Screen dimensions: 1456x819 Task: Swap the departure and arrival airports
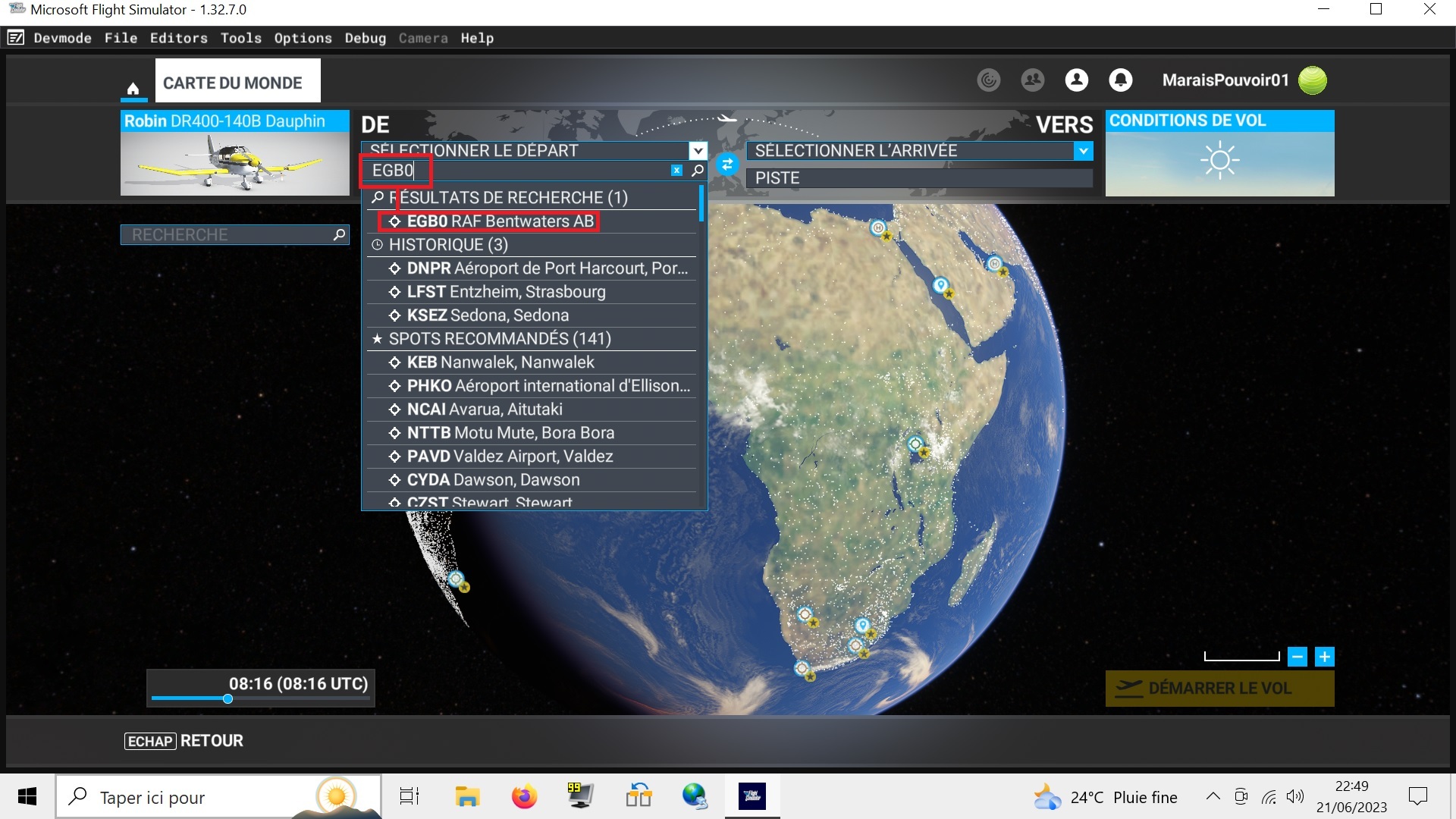coord(726,164)
